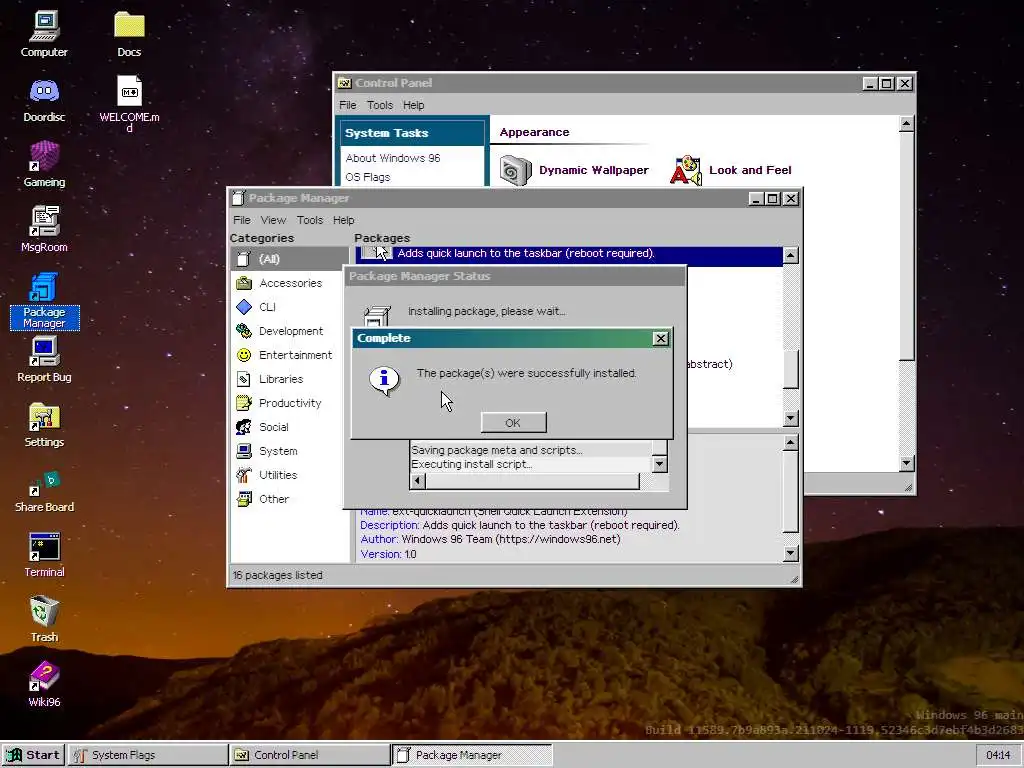Choose the Productivity category icon
The width and height of the screenshot is (1024, 768).
point(244,403)
